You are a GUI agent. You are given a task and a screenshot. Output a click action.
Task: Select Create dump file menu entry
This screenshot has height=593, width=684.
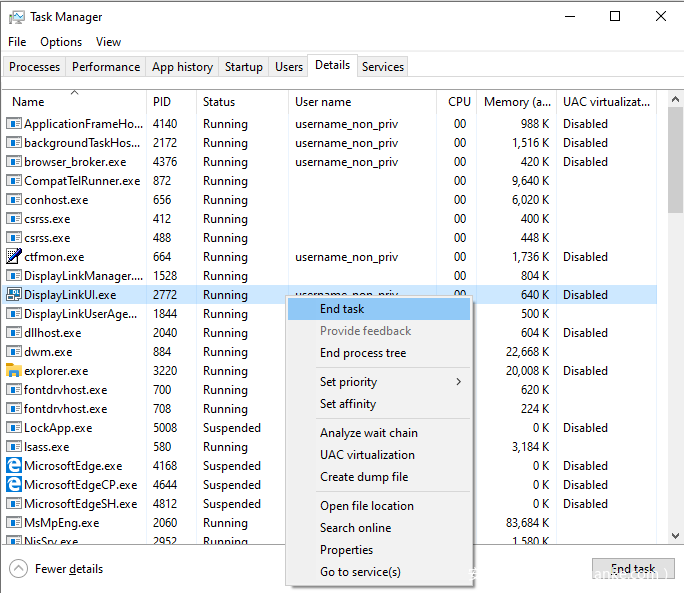tap(364, 477)
